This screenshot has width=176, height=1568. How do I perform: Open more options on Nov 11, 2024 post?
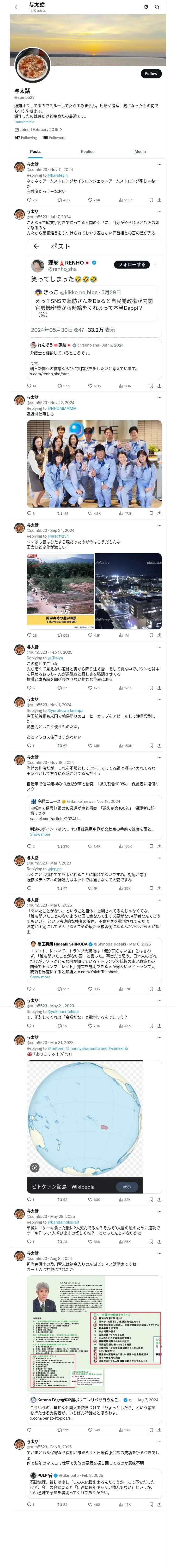(x=159, y=164)
